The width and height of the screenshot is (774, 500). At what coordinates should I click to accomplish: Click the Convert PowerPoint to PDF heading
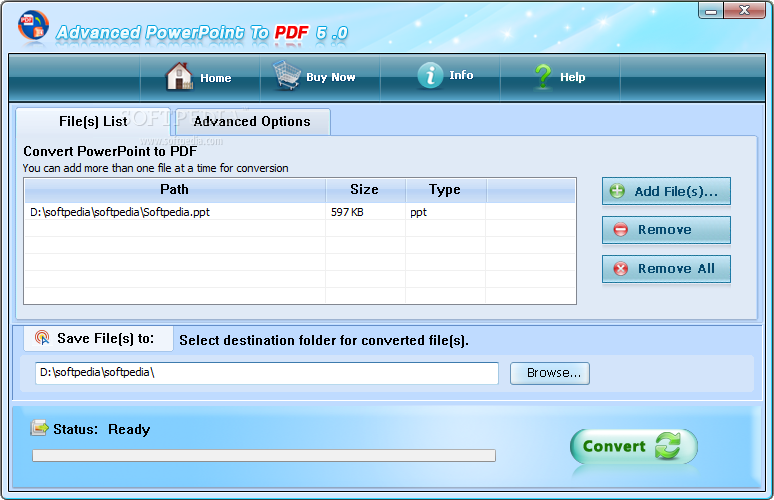click(x=110, y=151)
